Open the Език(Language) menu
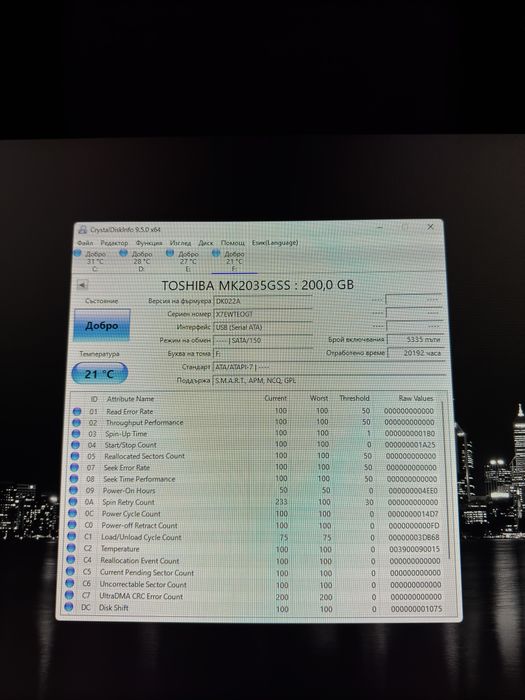Screen dimensions: 525x700 (x=275, y=242)
